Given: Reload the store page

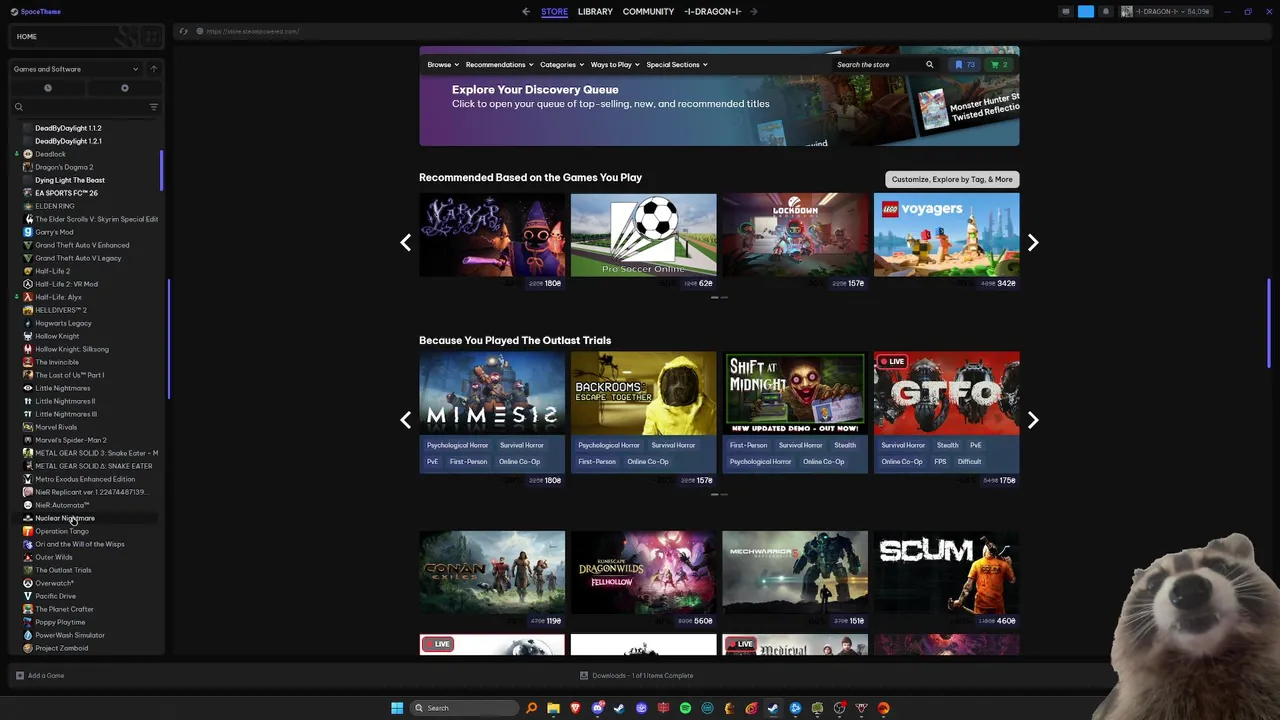Looking at the screenshot, I should [183, 31].
